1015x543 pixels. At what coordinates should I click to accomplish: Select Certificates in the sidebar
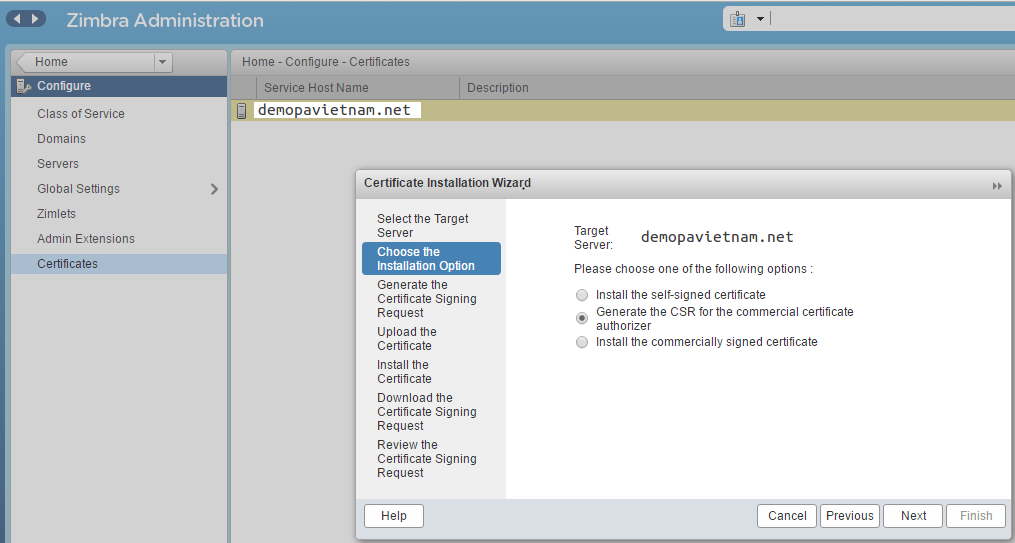119,264
